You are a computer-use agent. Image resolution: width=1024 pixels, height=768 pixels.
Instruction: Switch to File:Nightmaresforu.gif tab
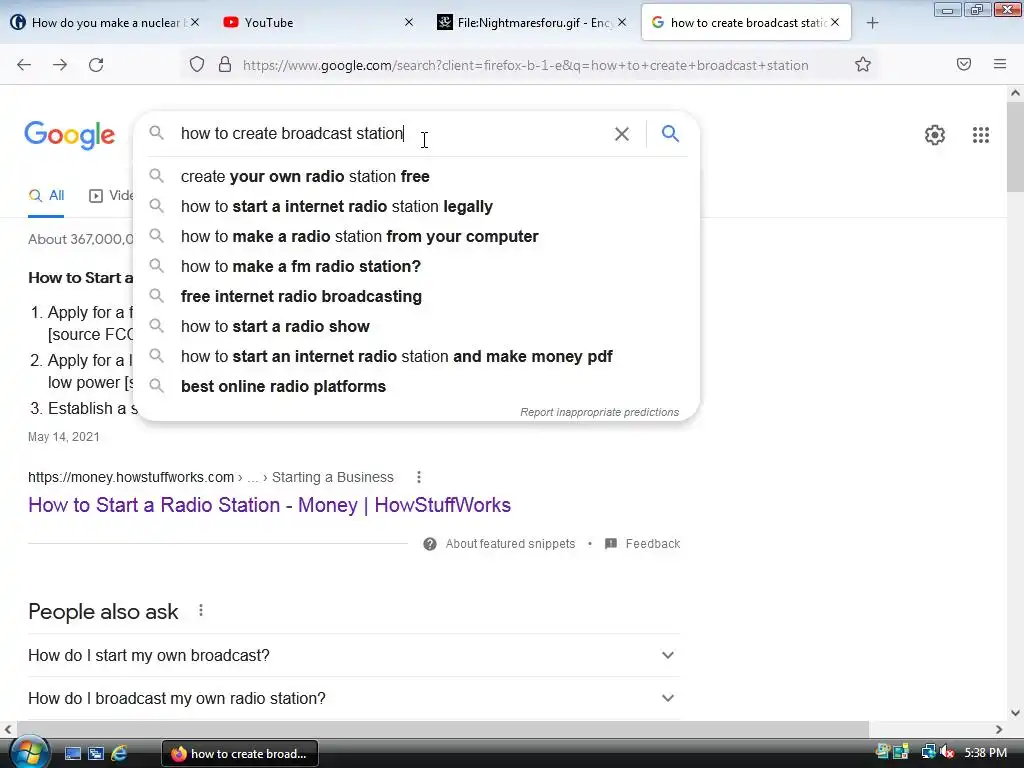click(x=532, y=23)
